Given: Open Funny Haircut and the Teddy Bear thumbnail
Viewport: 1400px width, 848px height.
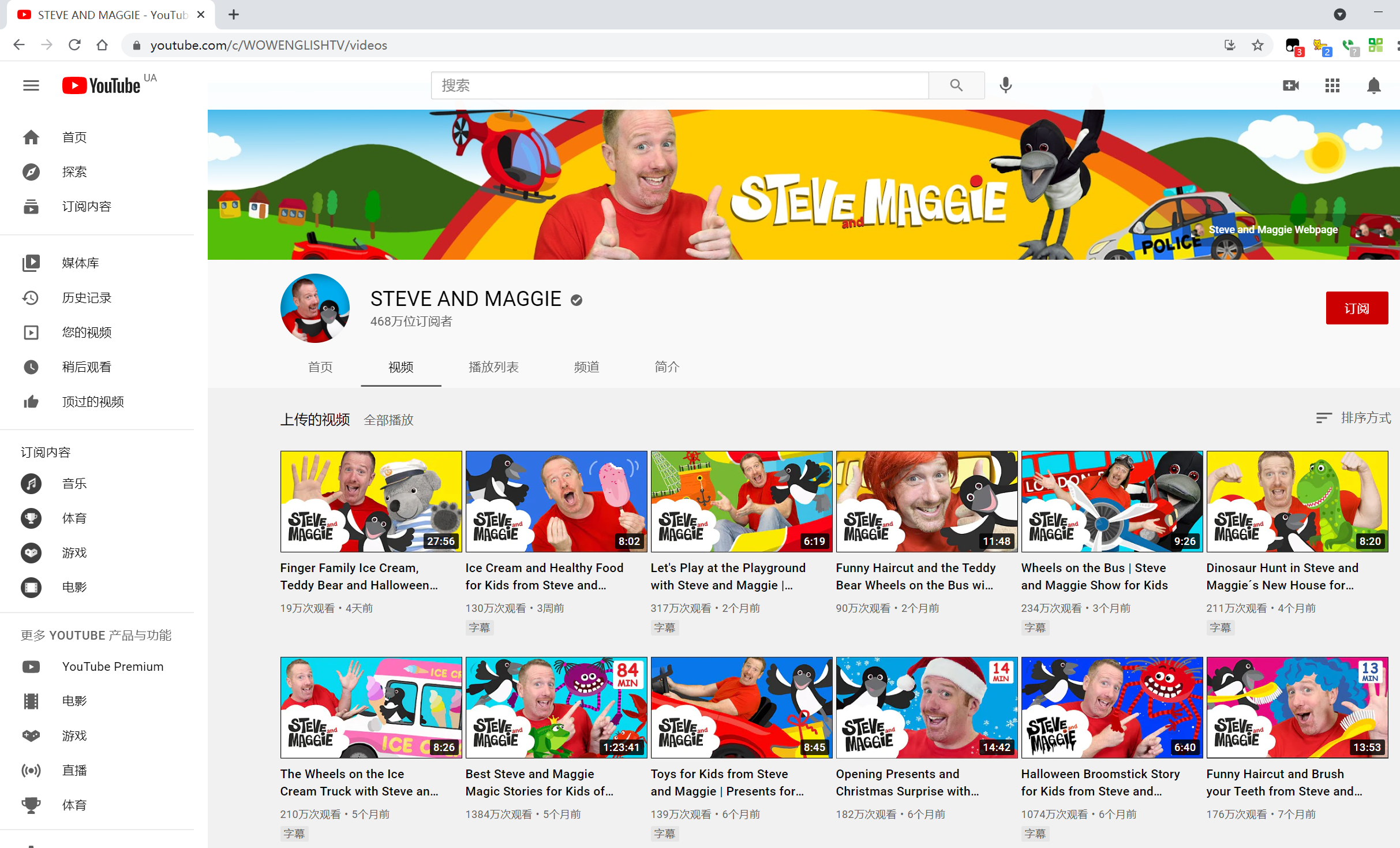Looking at the screenshot, I should click(927, 502).
